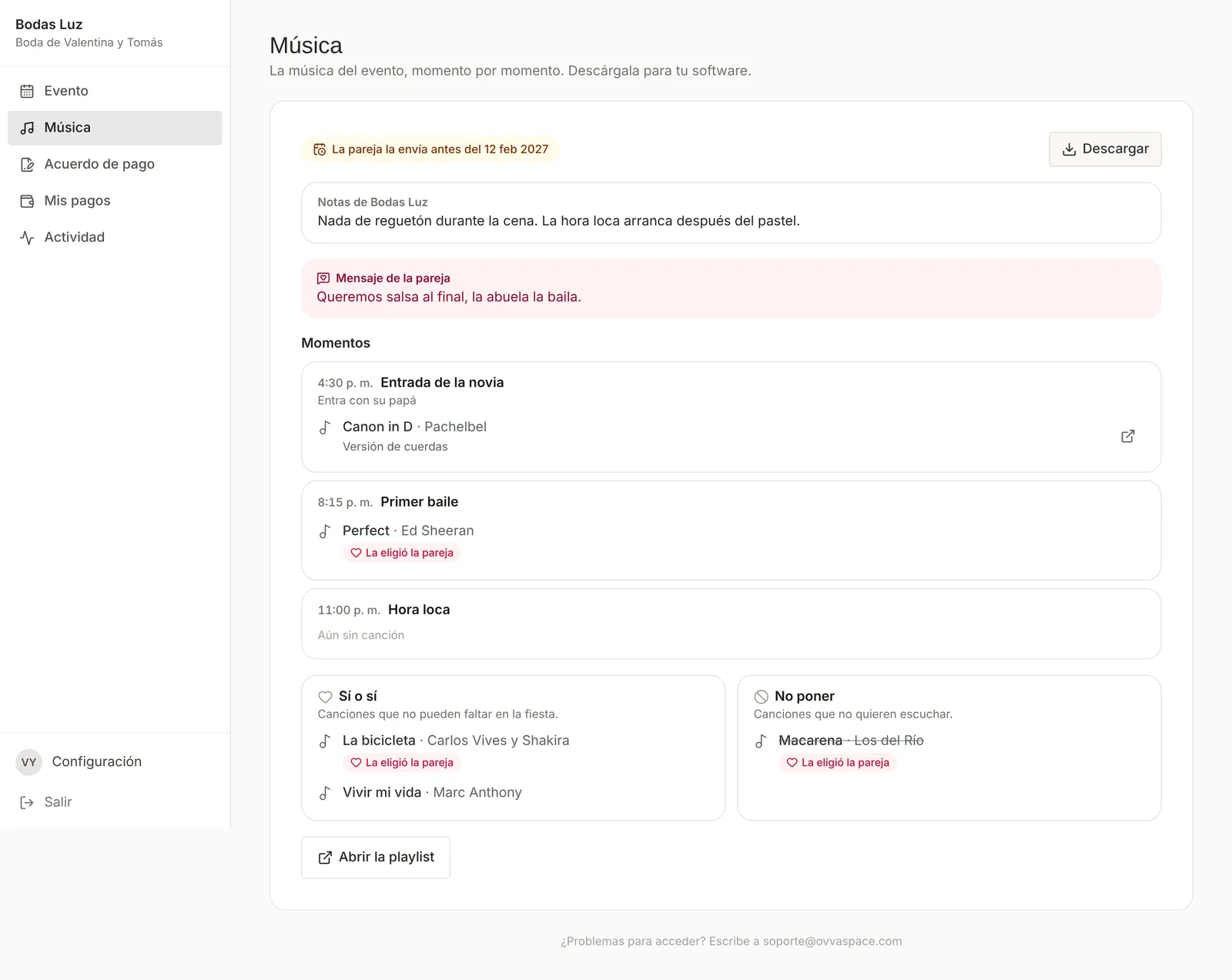This screenshot has height=980, width=1232.
Task: Click 'La eligió la pareja' tag under Perfect
Action: 401,553
